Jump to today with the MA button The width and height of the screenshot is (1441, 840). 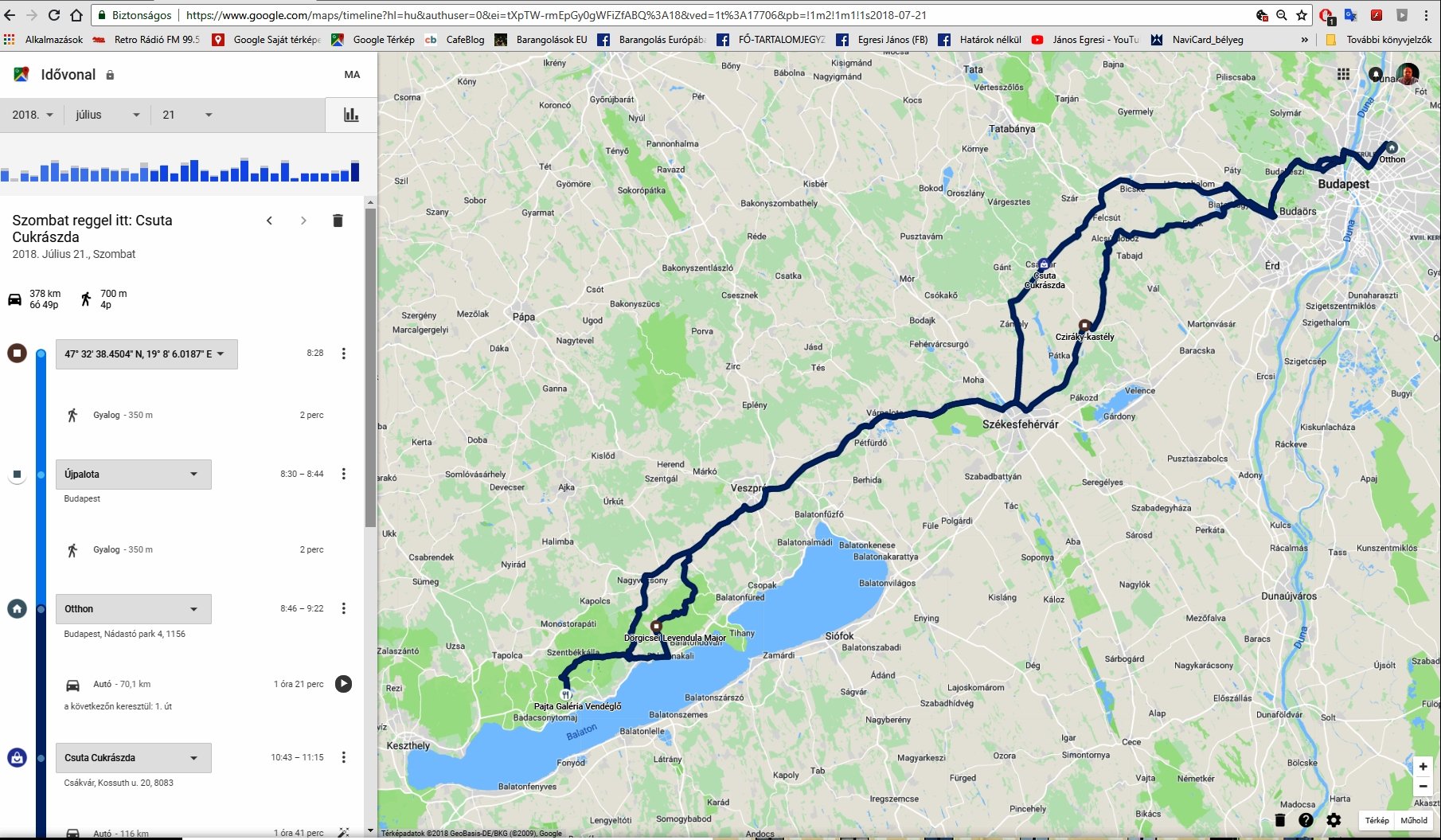coord(352,75)
